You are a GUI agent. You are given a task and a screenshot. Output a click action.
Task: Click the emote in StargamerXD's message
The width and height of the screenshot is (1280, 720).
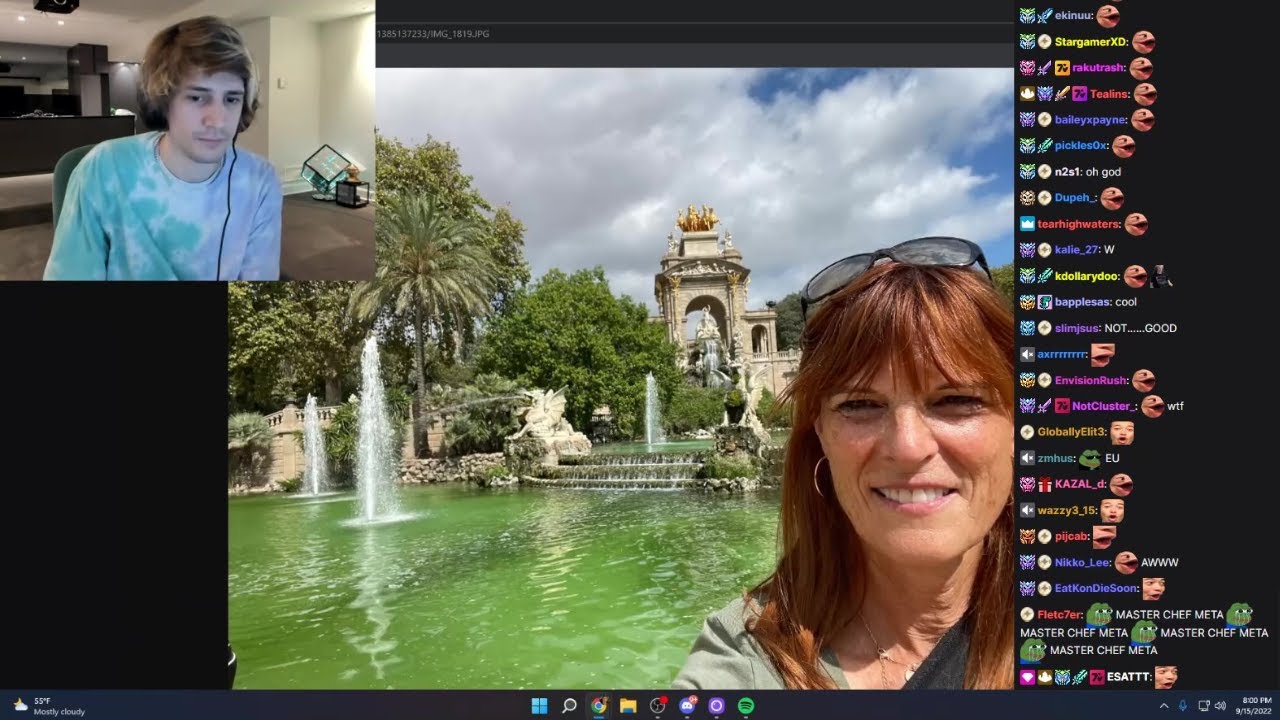tap(1144, 42)
